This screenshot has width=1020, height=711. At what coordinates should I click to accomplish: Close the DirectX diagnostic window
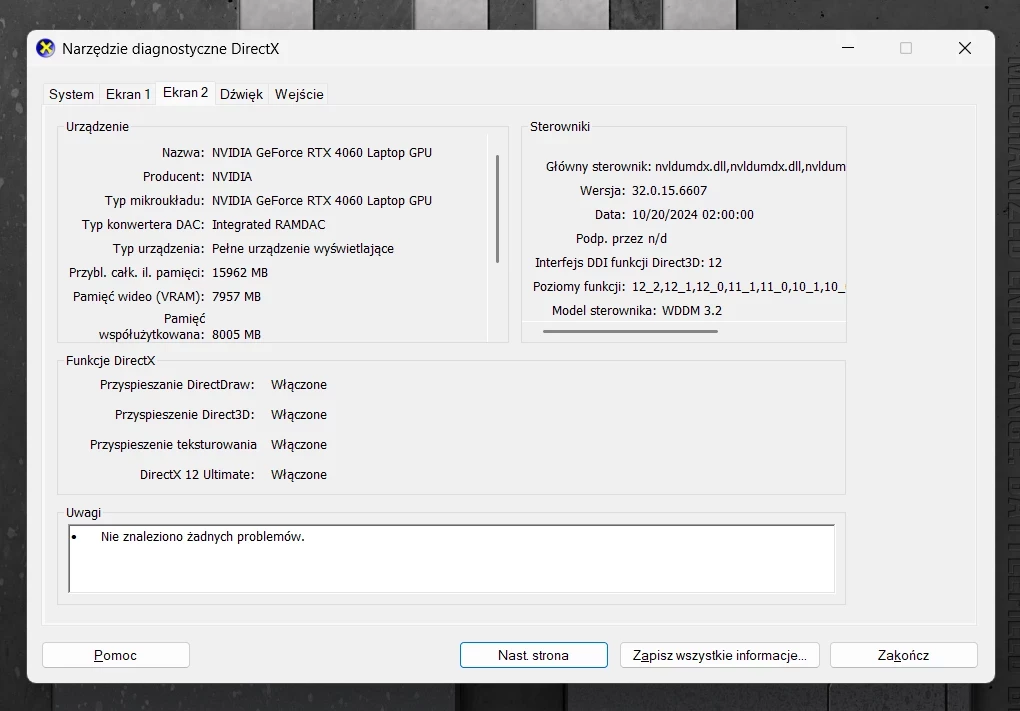point(965,48)
